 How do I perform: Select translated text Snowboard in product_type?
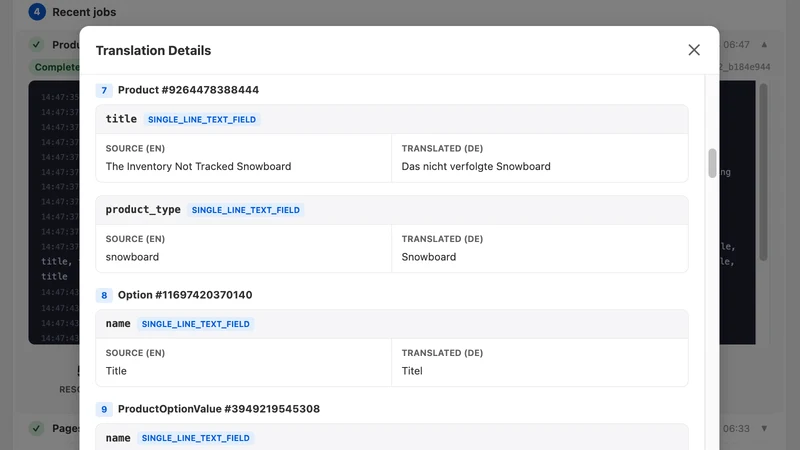pyautogui.click(x=429, y=257)
